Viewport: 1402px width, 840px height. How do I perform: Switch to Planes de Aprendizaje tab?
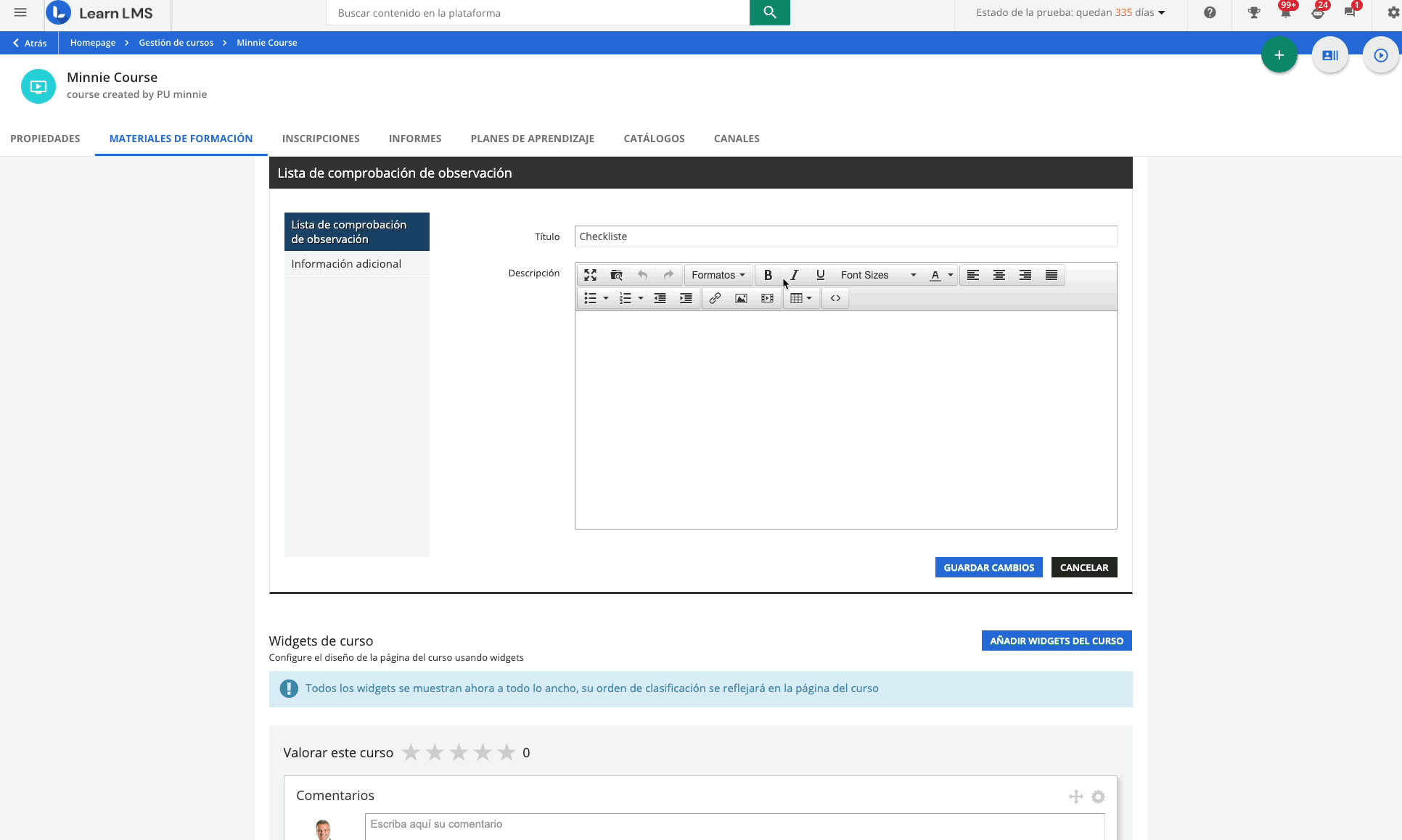533,139
